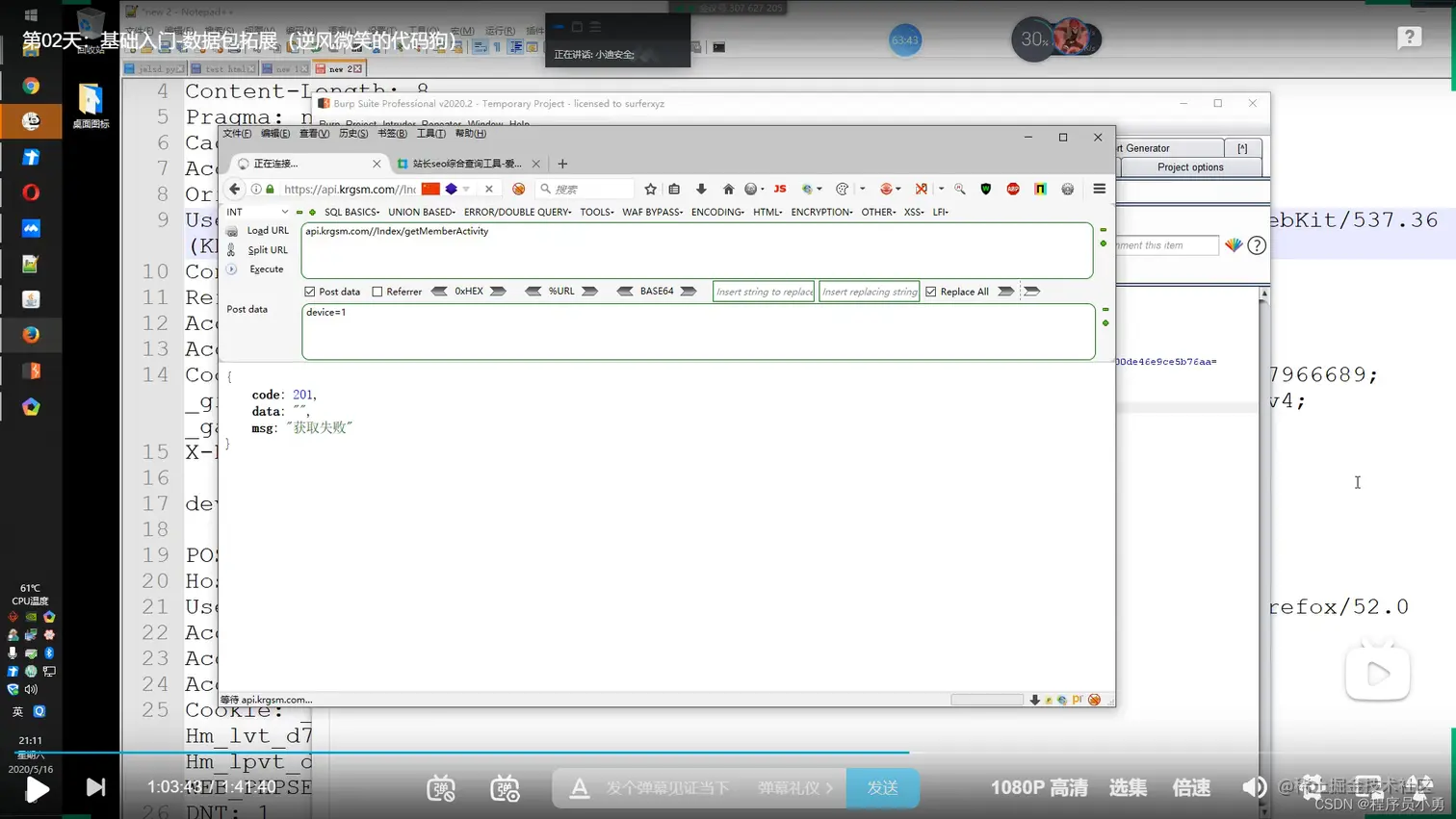This screenshot has height=819, width=1456.
Task: Open LFI dropdown in HackBar
Action: pos(940,212)
